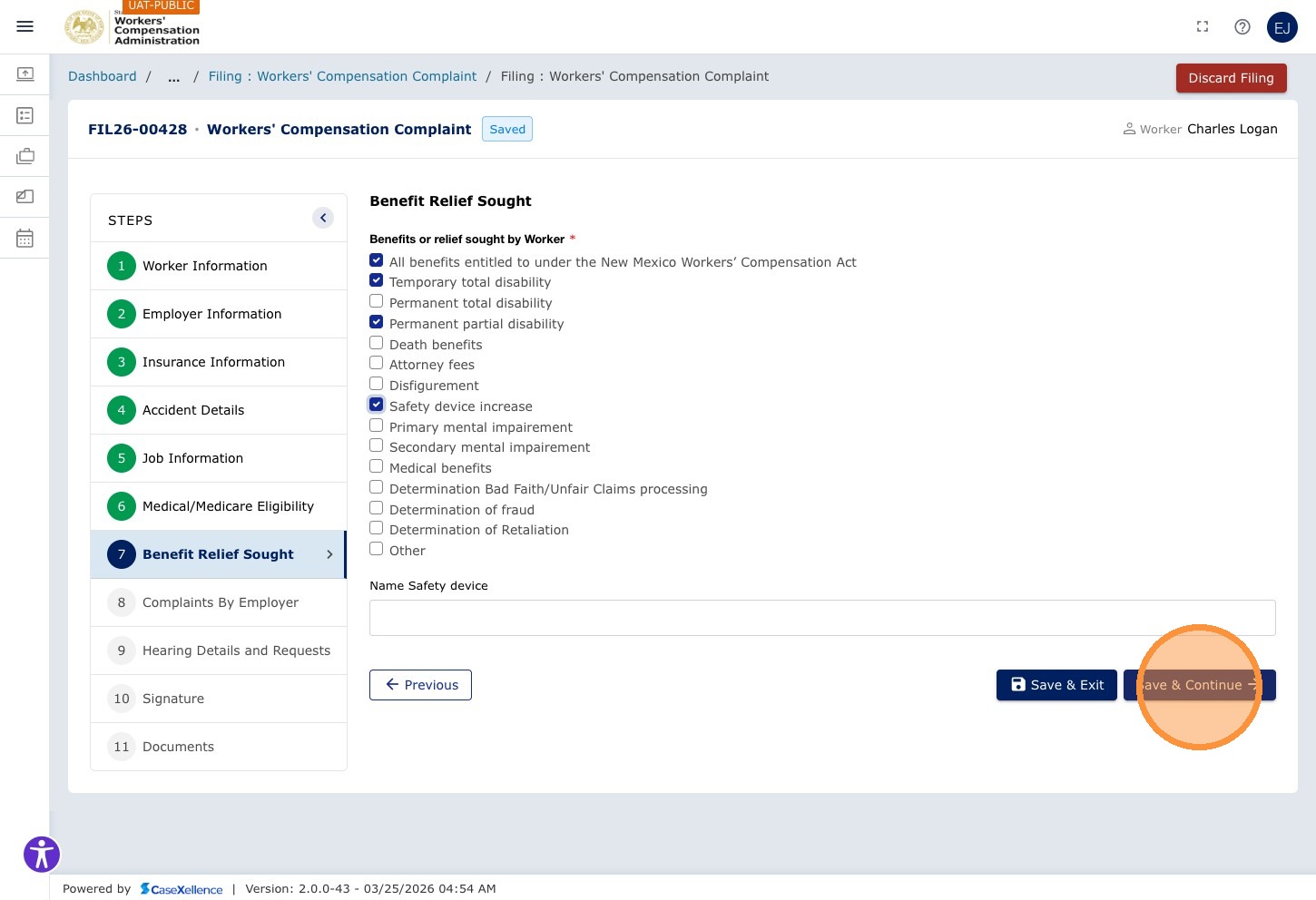Image resolution: width=1316 pixels, height=900 pixels.
Task: Click the step 9 gray circle
Action: (x=122, y=651)
